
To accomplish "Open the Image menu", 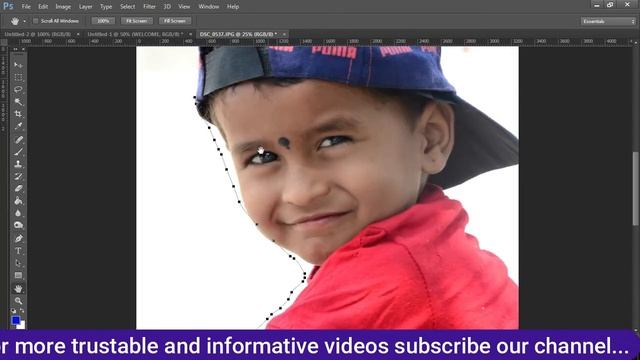I will (63, 7).
